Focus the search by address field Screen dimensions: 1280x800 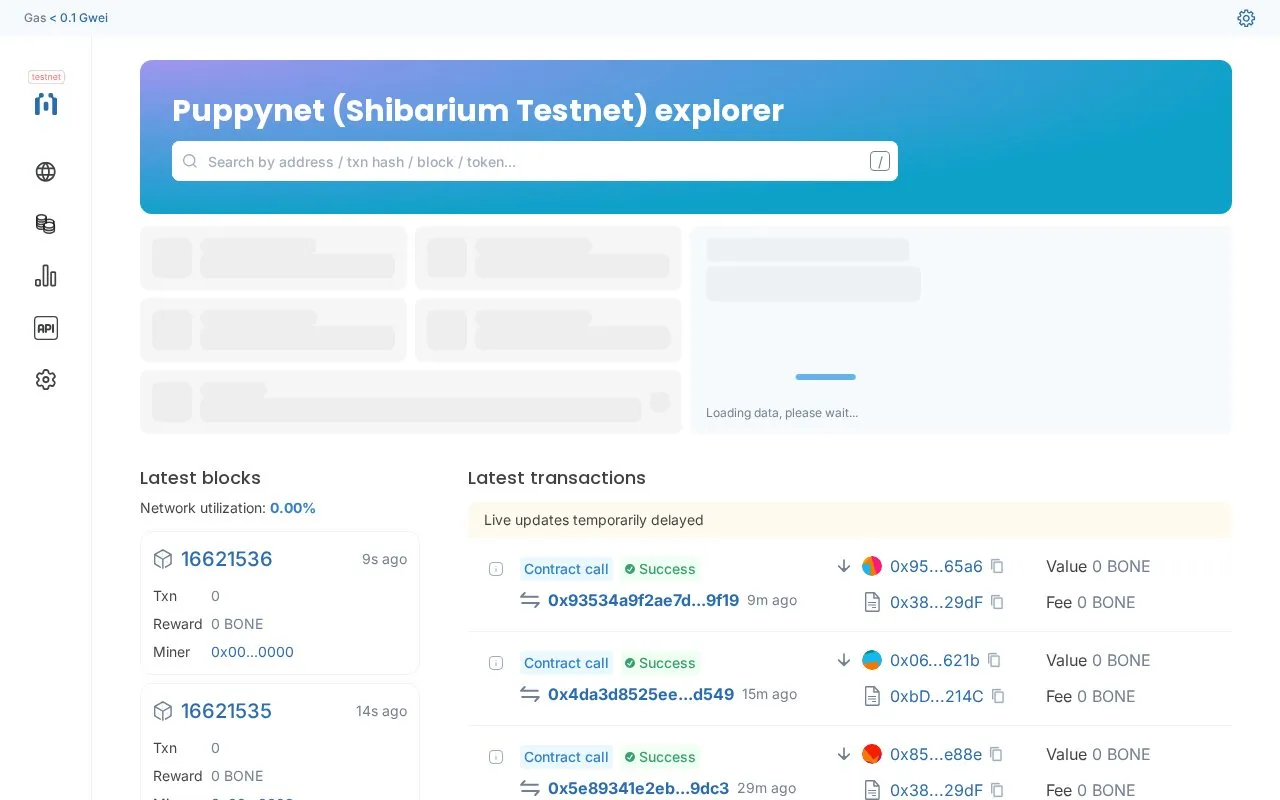tap(535, 161)
